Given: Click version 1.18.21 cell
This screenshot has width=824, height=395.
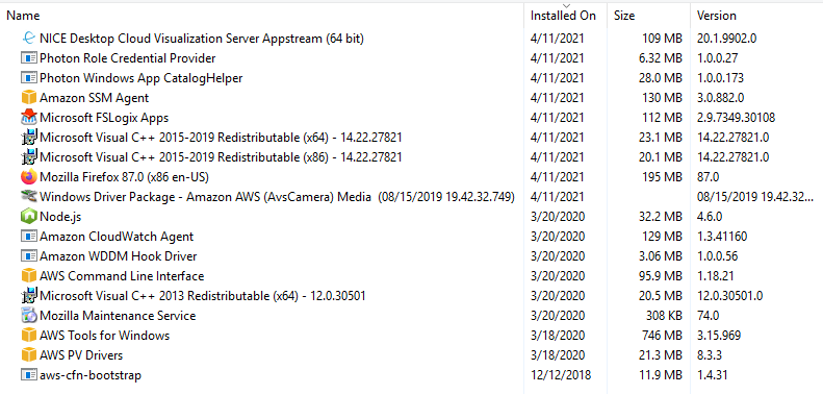Looking at the screenshot, I should tap(715, 276).
